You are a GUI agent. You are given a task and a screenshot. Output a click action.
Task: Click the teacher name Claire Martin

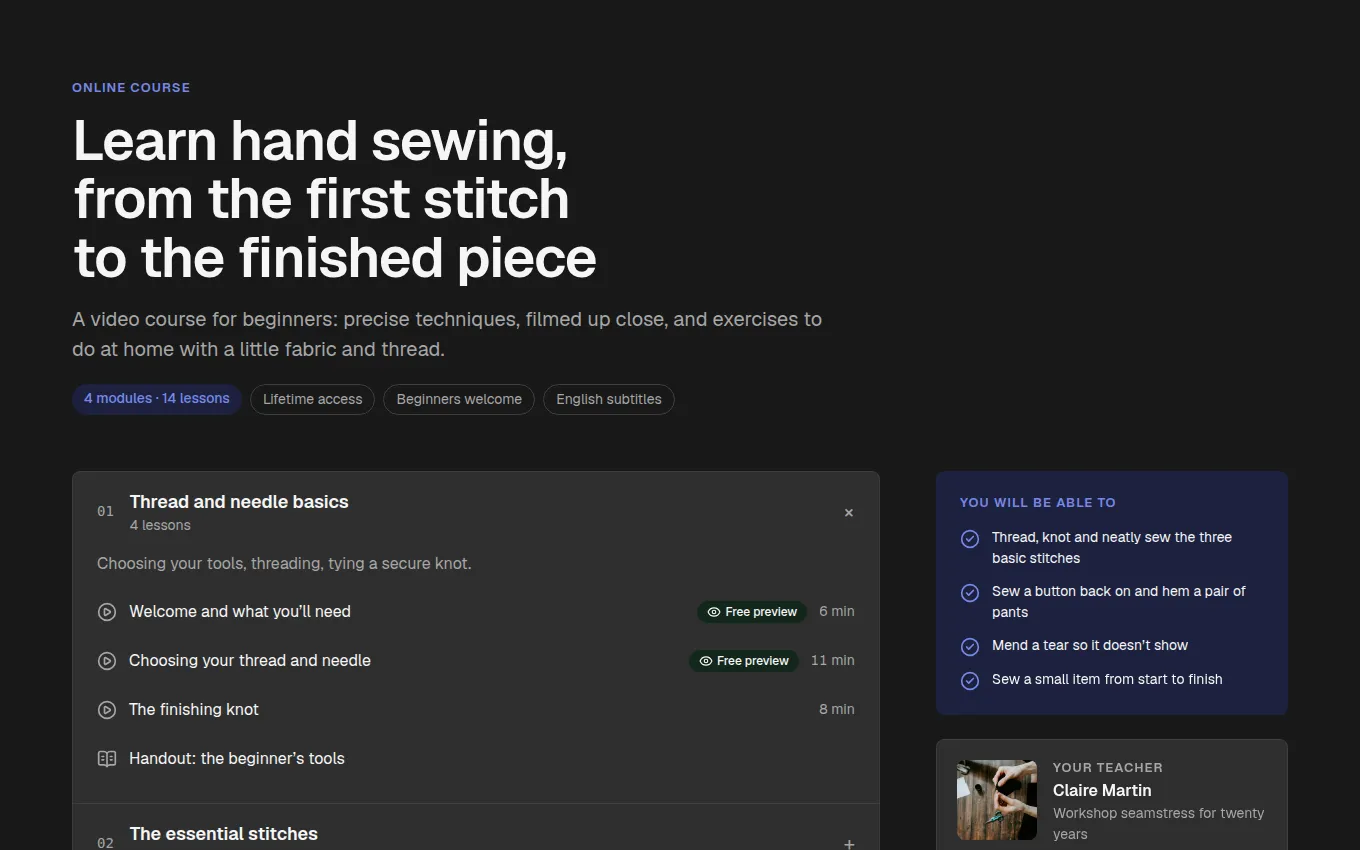point(1102,790)
